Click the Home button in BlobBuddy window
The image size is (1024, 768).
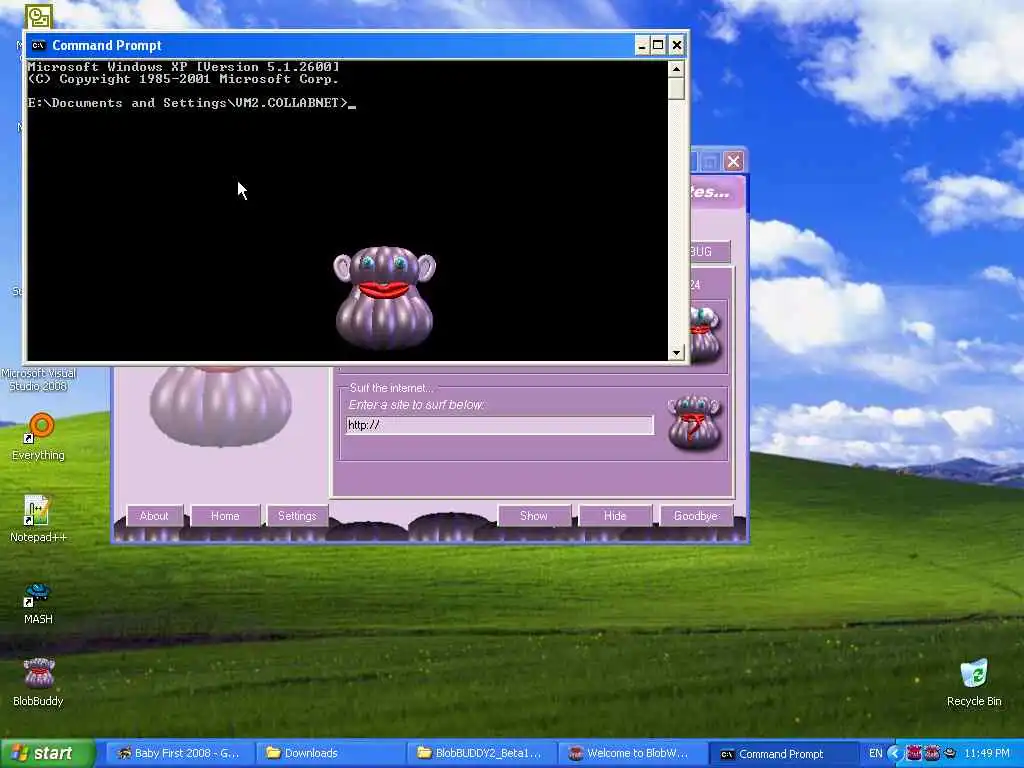[x=225, y=515]
